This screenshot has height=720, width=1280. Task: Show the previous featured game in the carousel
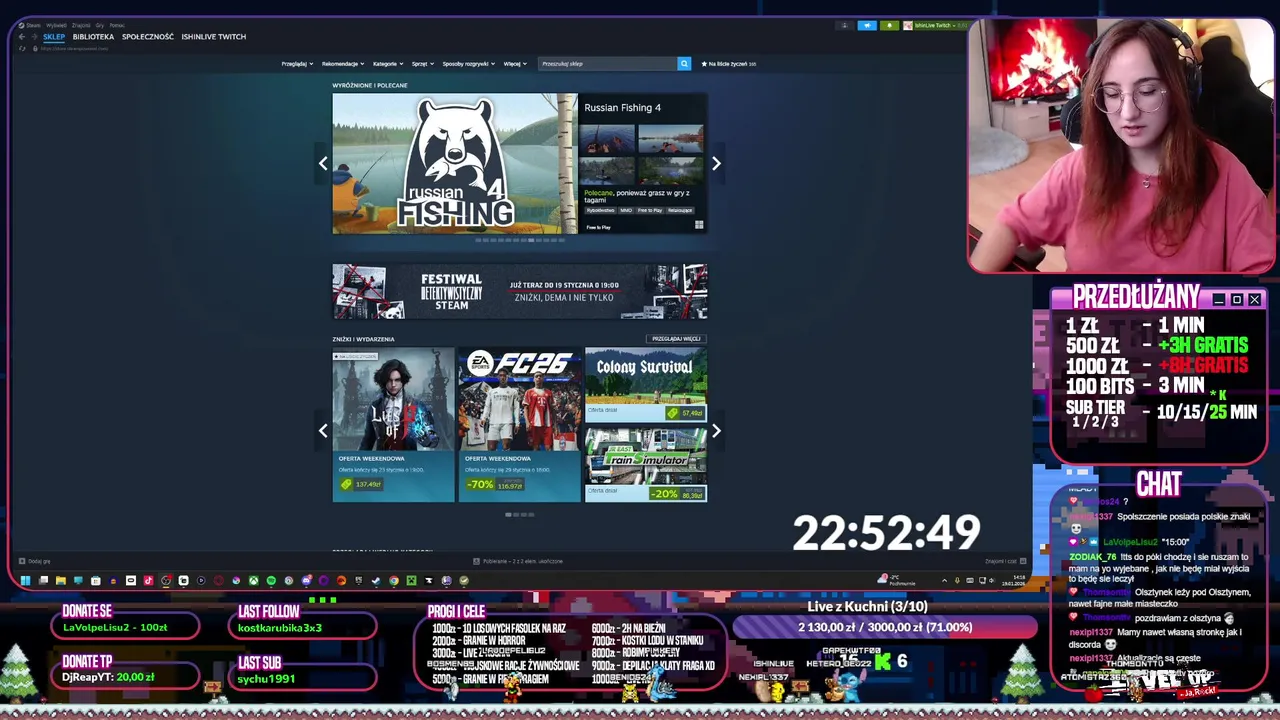coord(323,163)
